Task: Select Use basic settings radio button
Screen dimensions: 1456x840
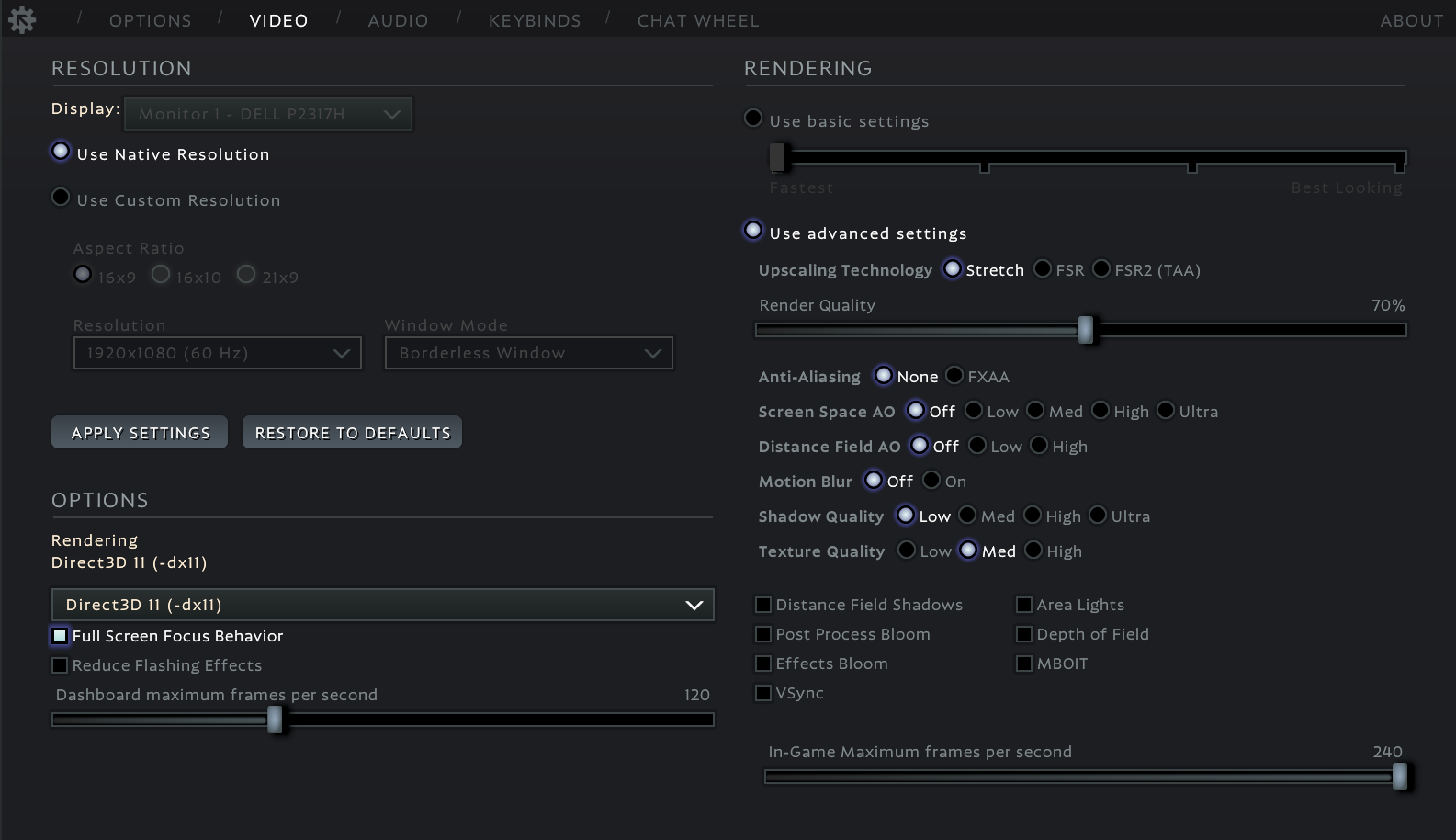Action: point(753,119)
